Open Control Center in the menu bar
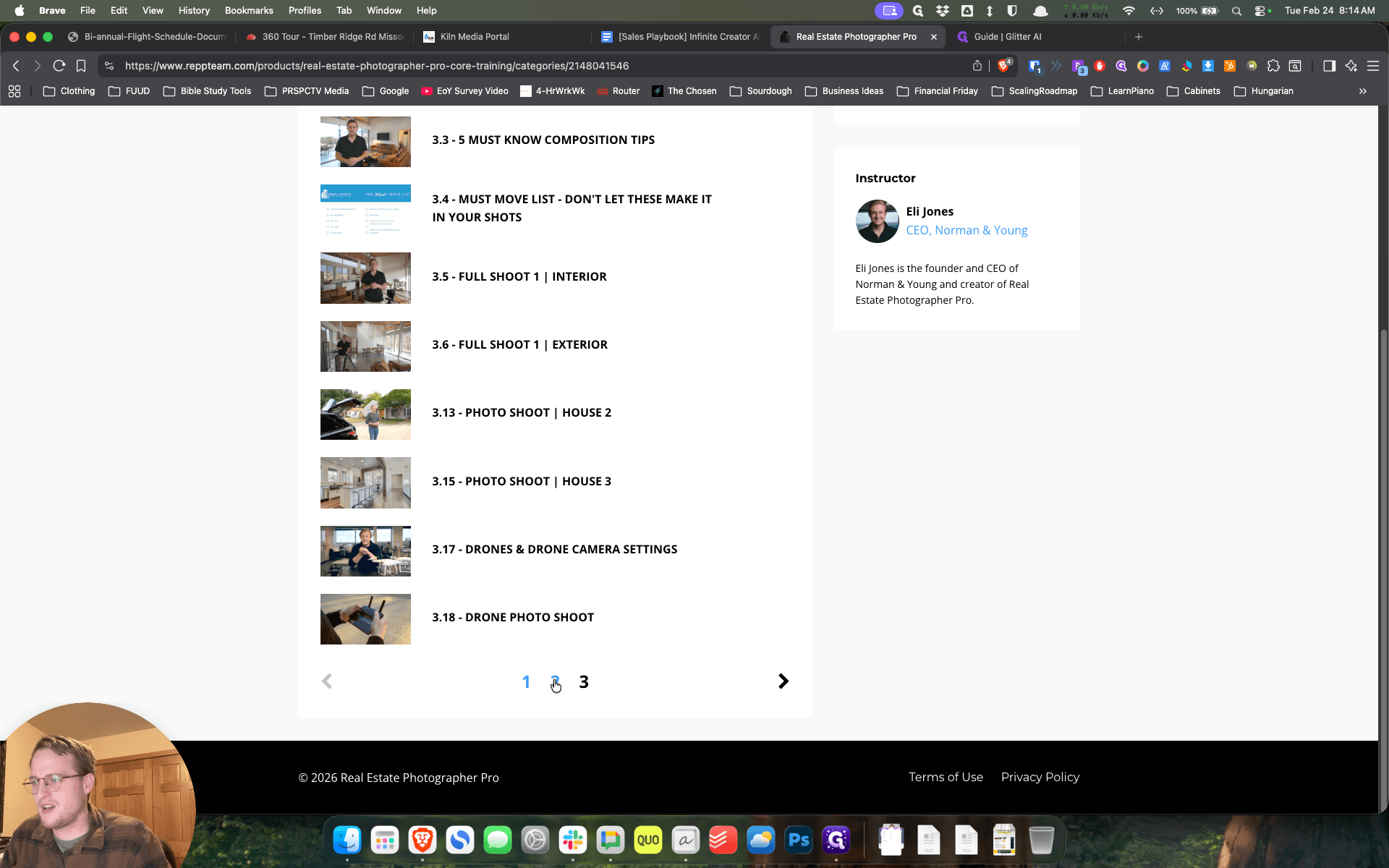The image size is (1389, 868). 1260,11
